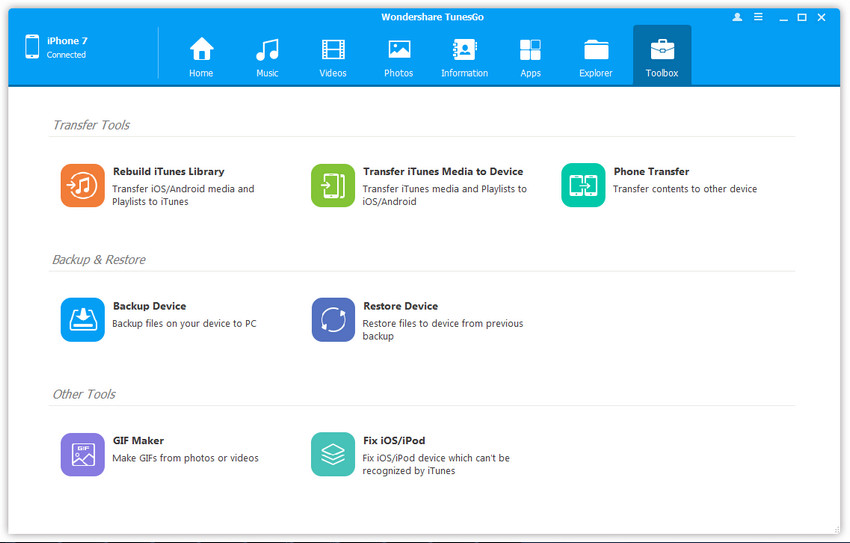
Task: Click the Toolbox tab
Action: tap(662, 56)
